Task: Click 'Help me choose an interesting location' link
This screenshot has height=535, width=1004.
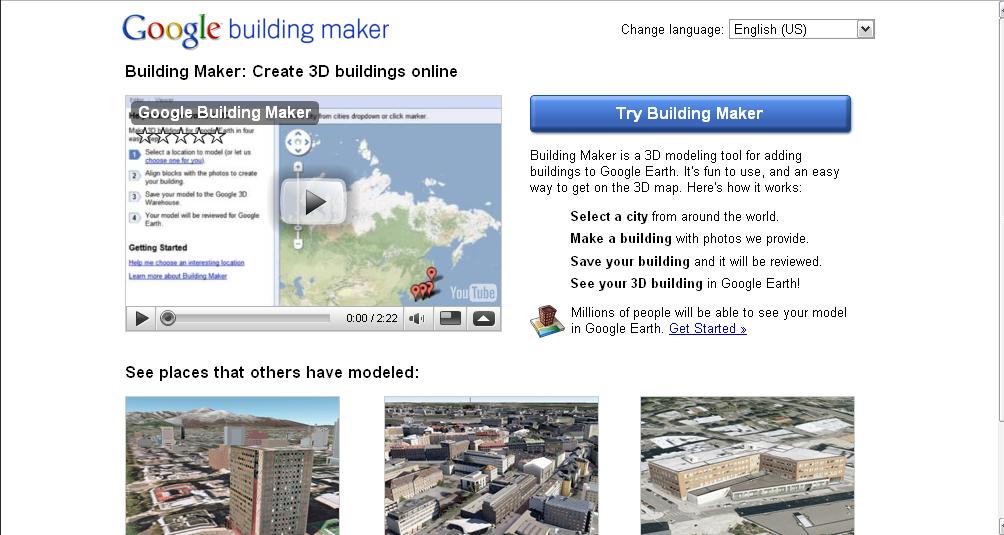Action: (186, 263)
